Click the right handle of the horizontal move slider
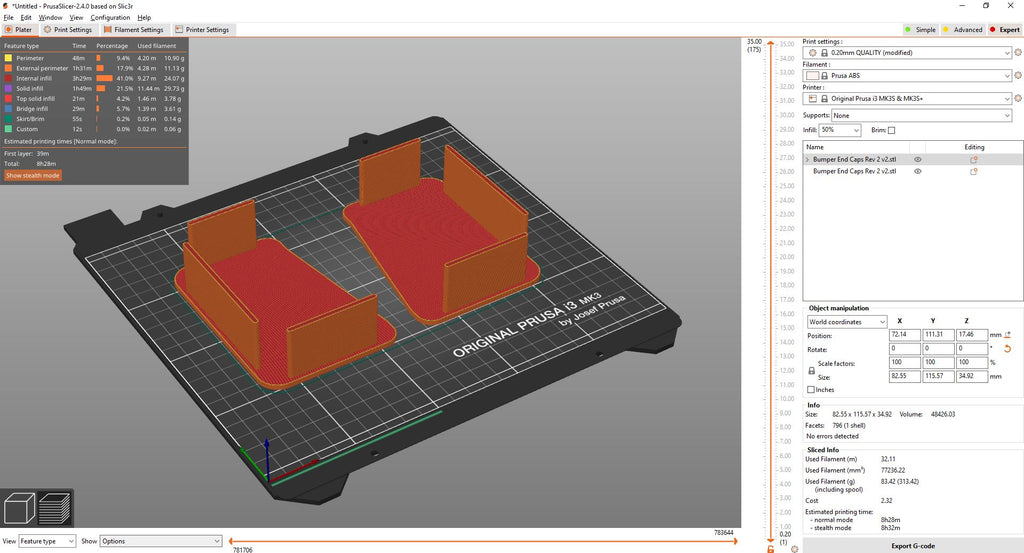This screenshot has width=1024, height=553. tap(735, 541)
